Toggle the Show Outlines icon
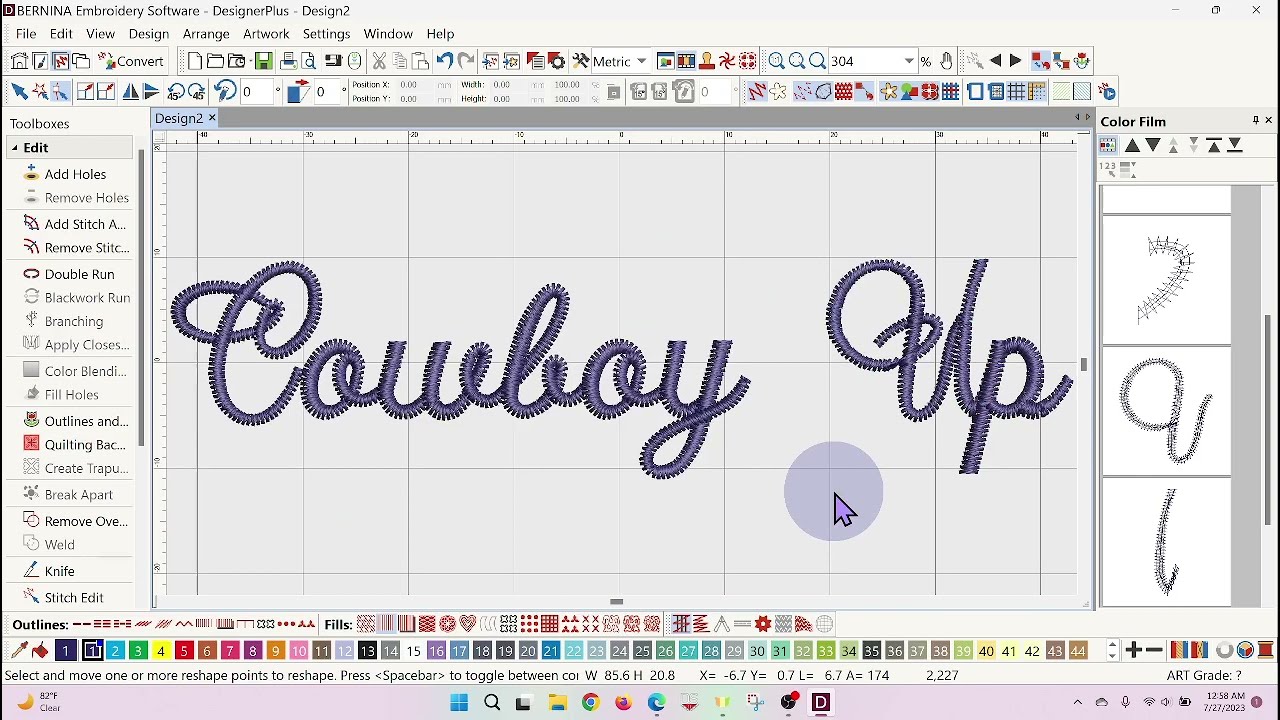This screenshot has width=1280, height=720. pos(823,92)
